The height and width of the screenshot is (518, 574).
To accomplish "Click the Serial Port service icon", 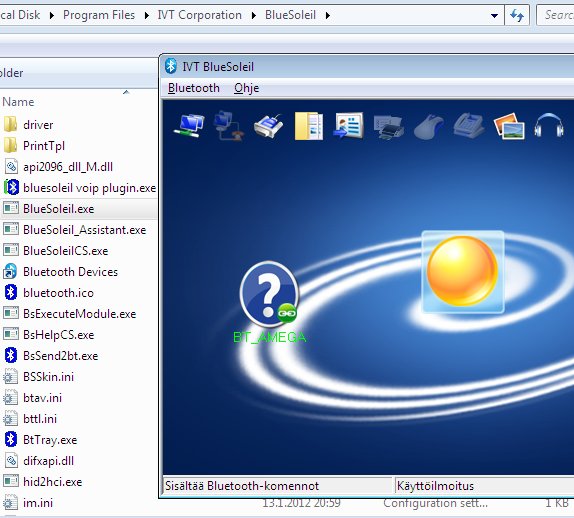I will tap(269, 126).
